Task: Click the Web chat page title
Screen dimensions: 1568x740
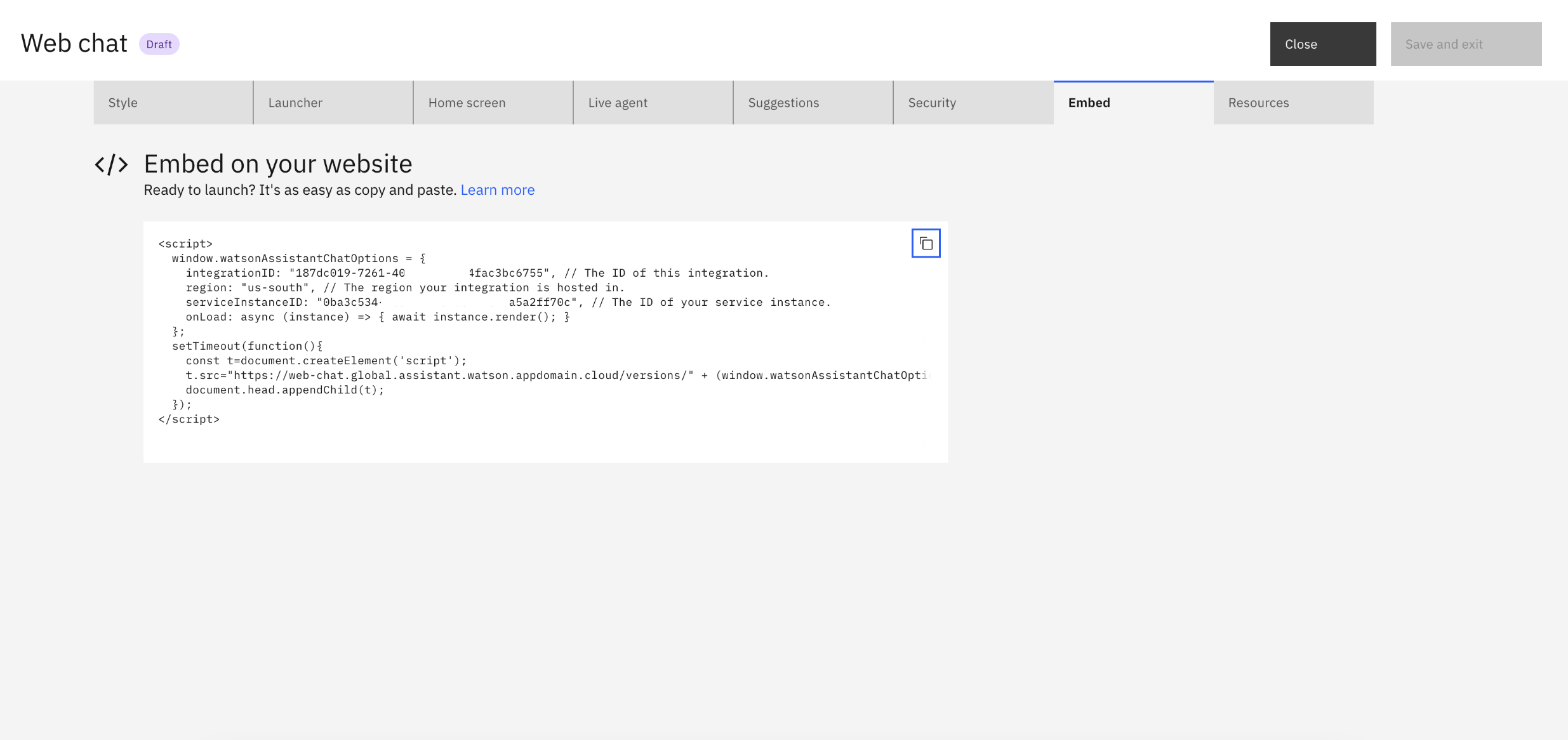Action: [x=74, y=44]
